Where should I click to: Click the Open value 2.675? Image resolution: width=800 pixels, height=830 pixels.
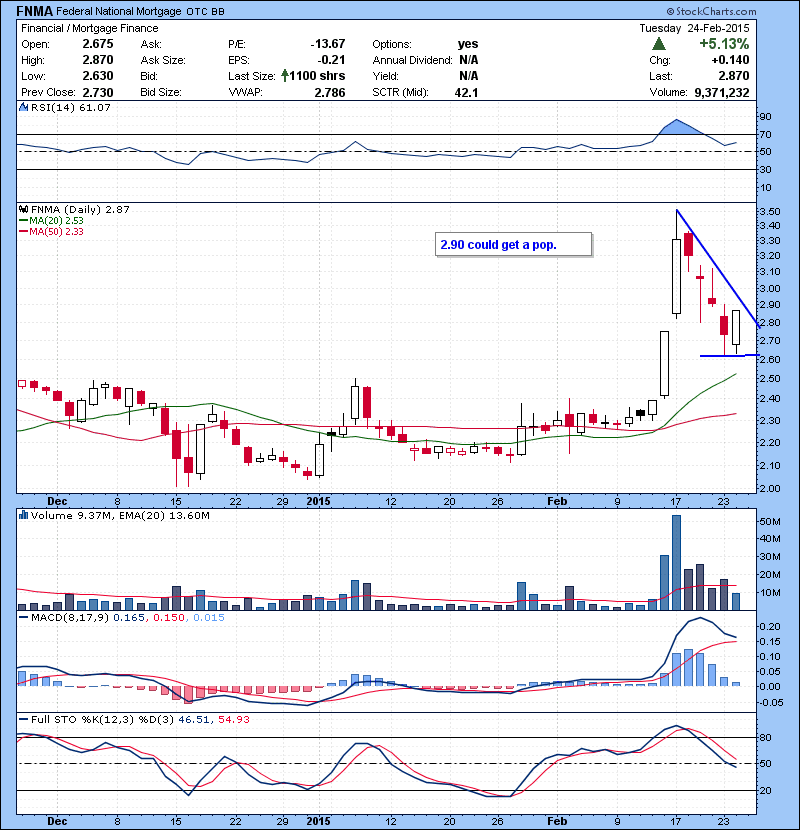pyautogui.click(x=98, y=44)
